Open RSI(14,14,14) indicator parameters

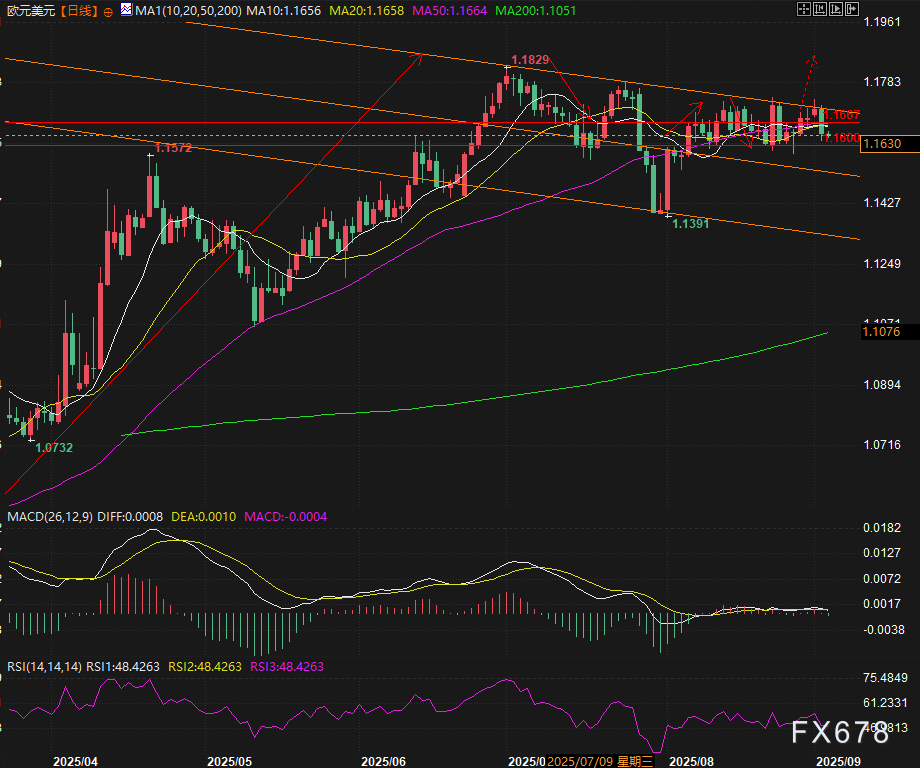(45, 666)
